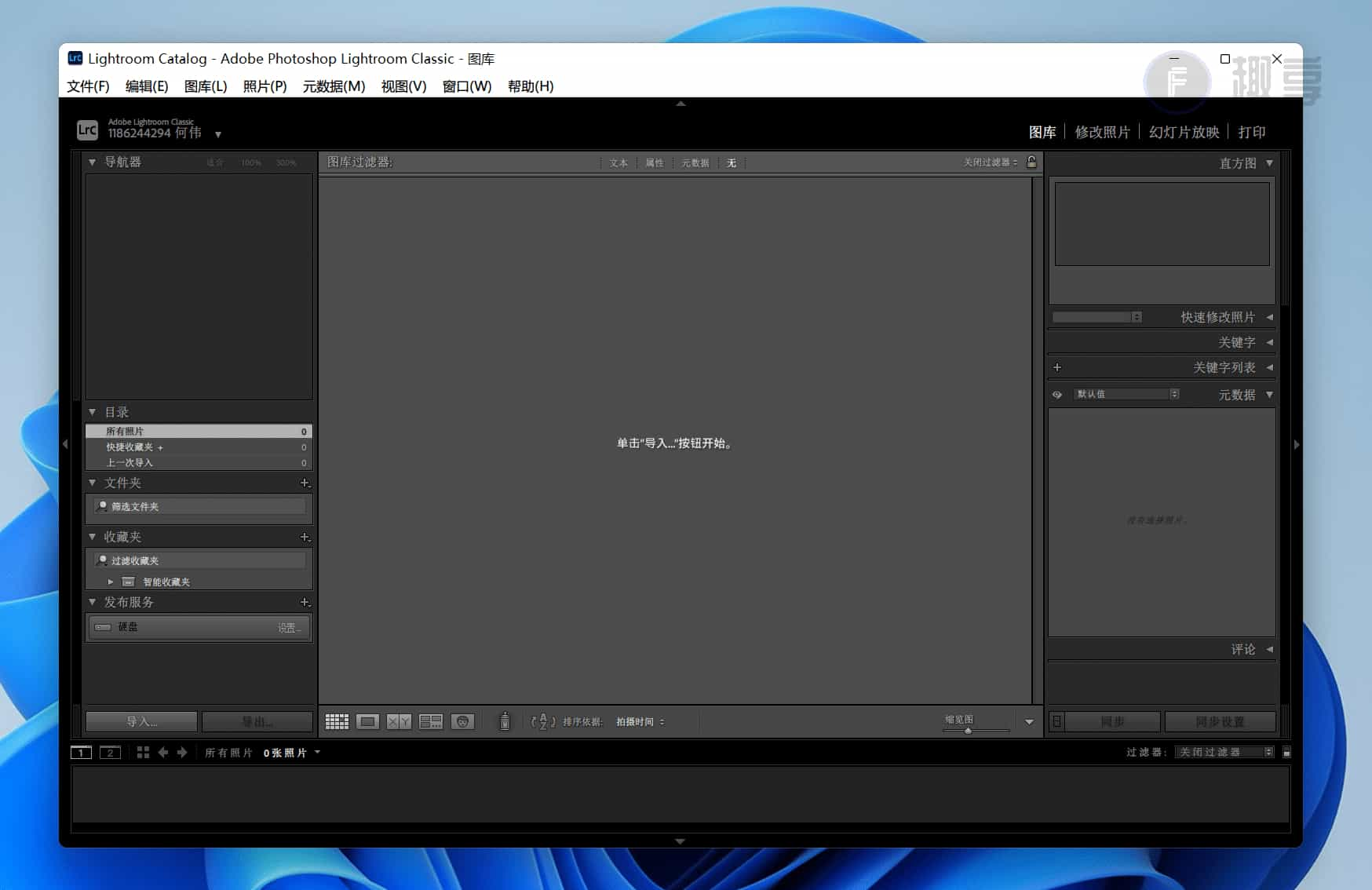This screenshot has height=890, width=1372.
Task: Collapse the 文件夹 panel
Action: tap(92, 483)
